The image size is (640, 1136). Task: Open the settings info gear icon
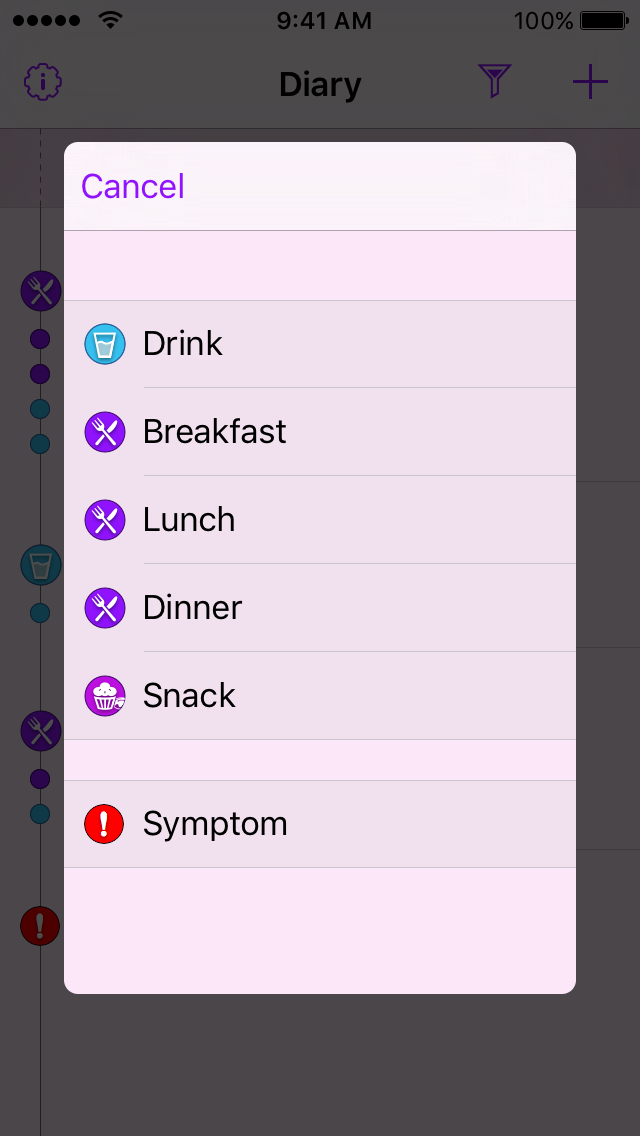coord(43,82)
